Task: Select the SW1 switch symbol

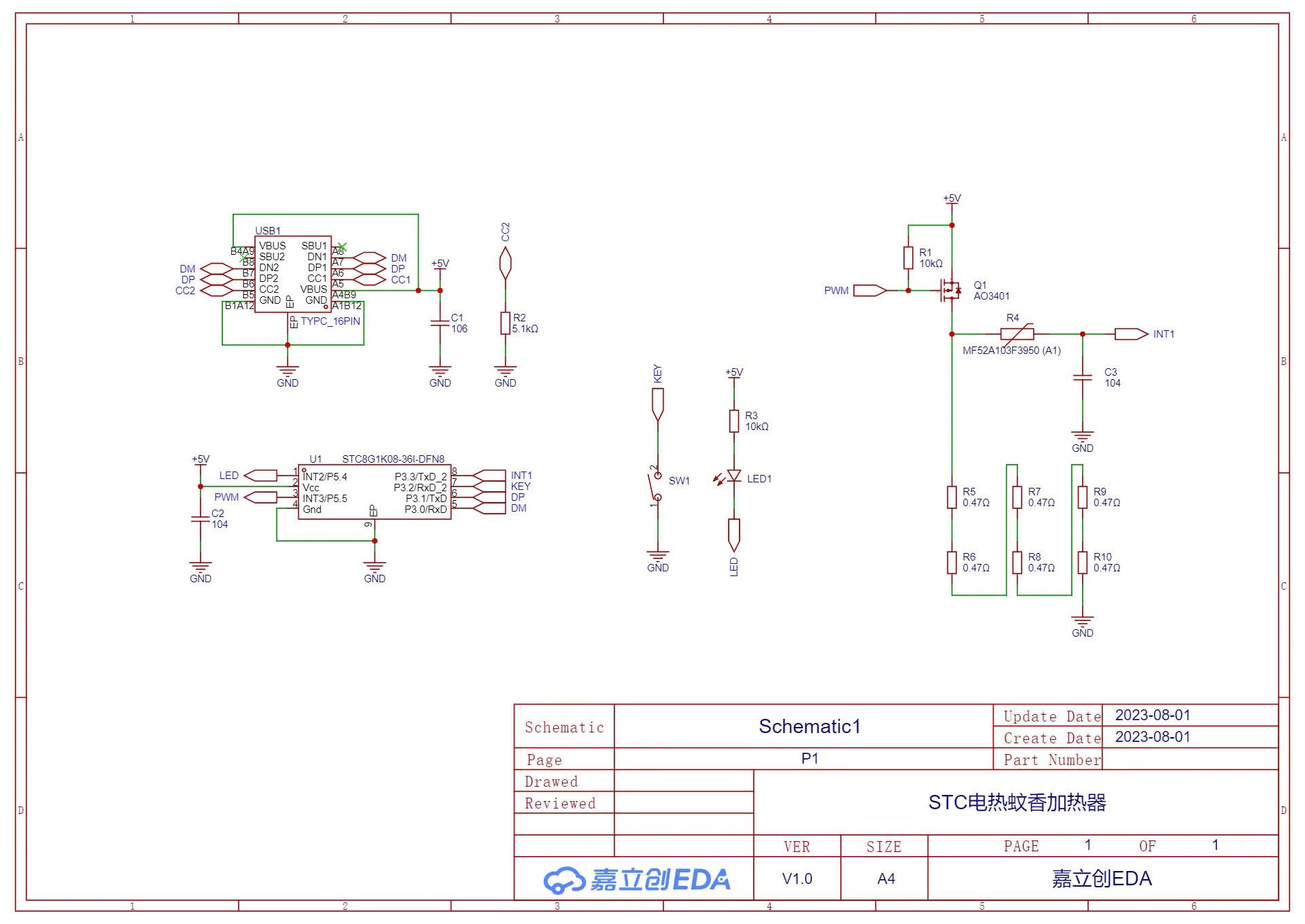Action: point(655,486)
